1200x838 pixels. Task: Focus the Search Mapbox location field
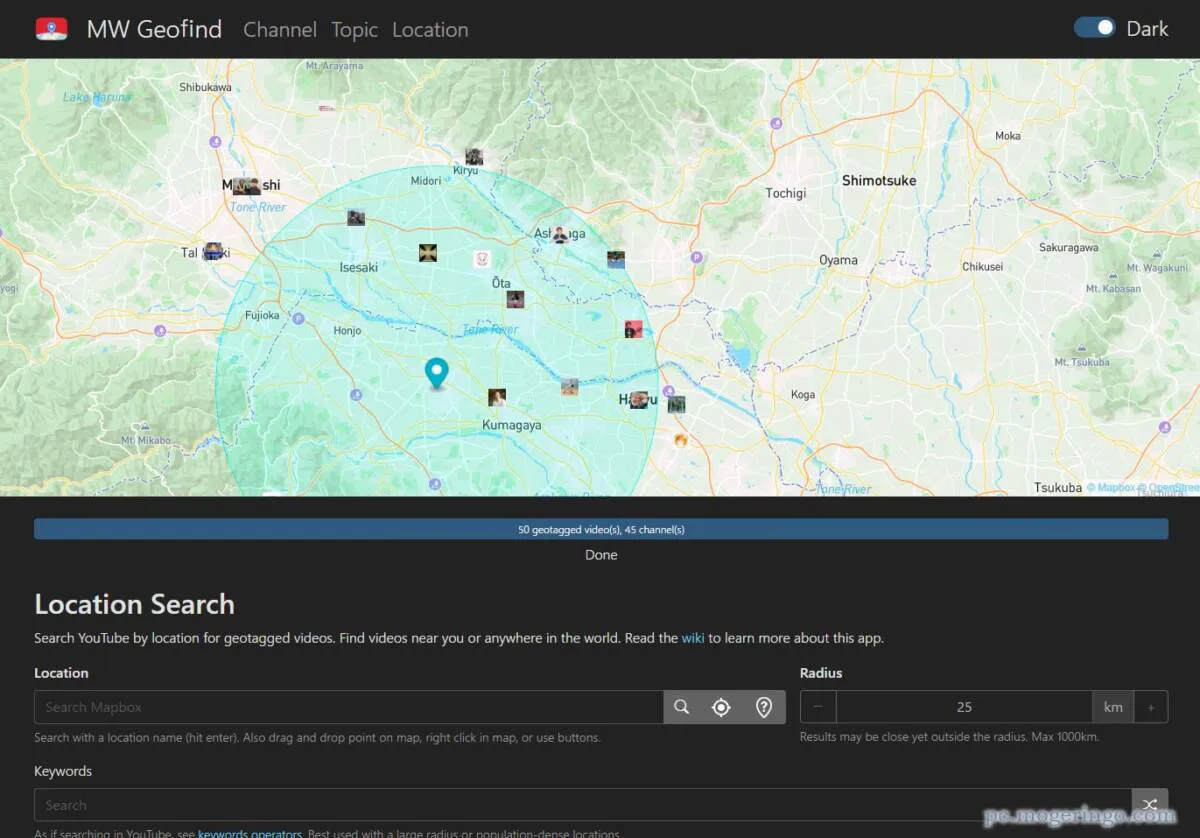(349, 707)
